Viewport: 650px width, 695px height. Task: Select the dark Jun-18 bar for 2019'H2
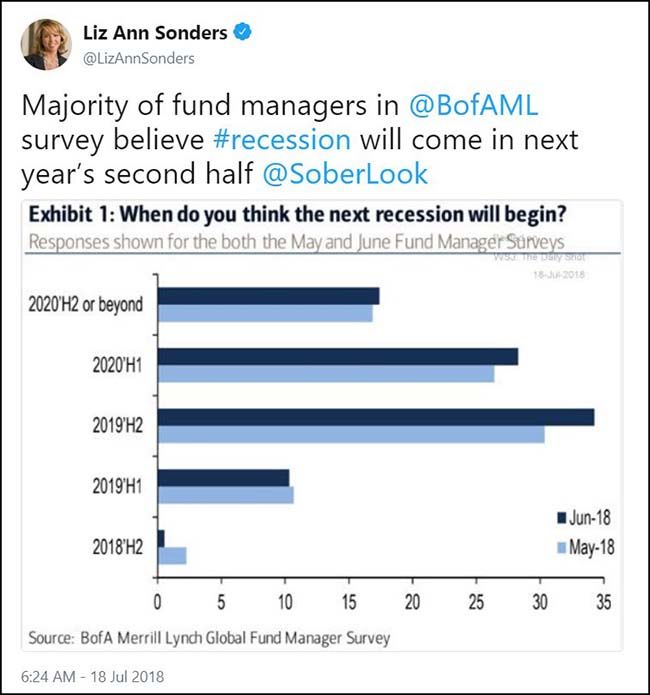376,417
